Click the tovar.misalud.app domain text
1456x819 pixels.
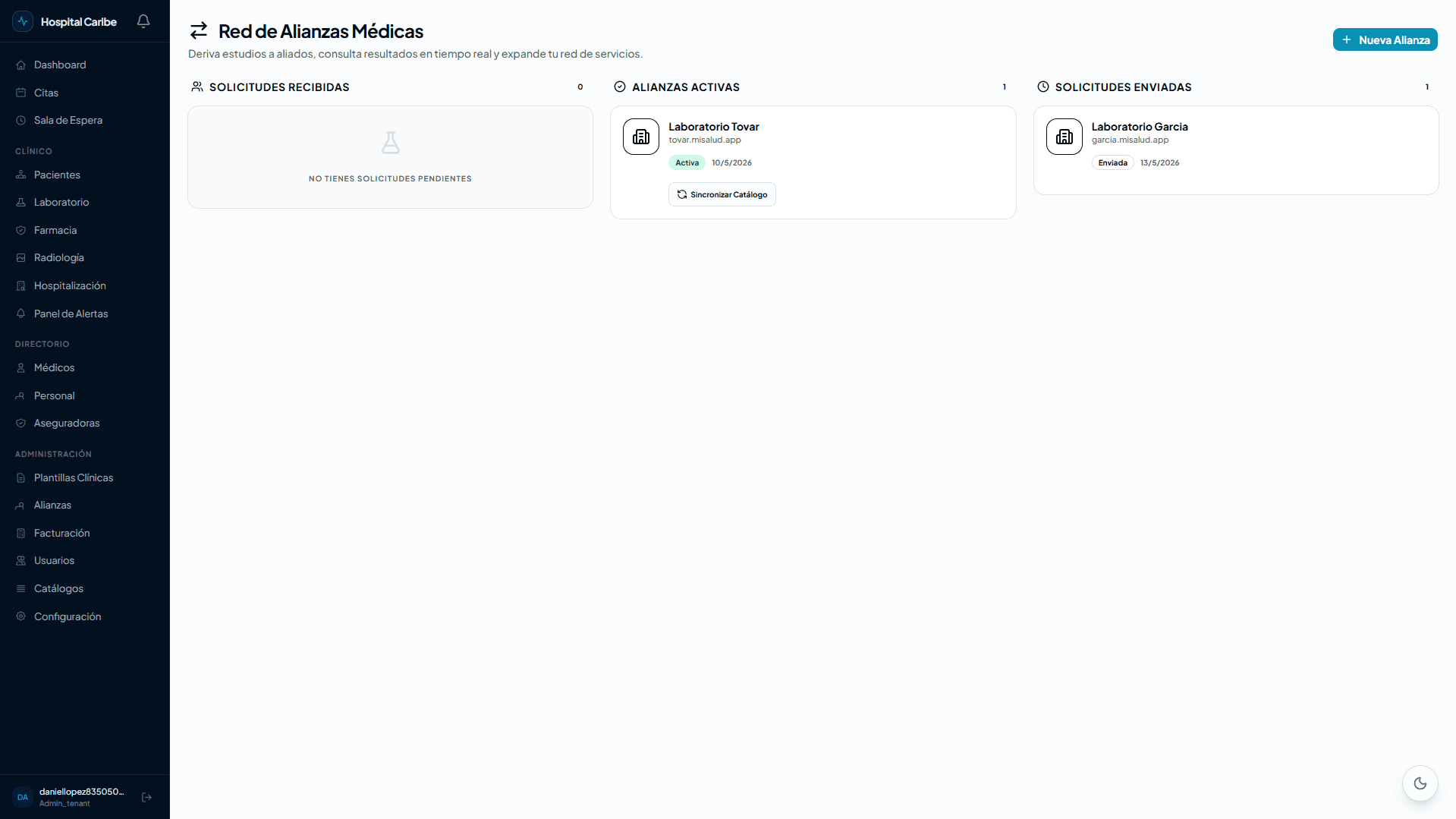coord(705,140)
